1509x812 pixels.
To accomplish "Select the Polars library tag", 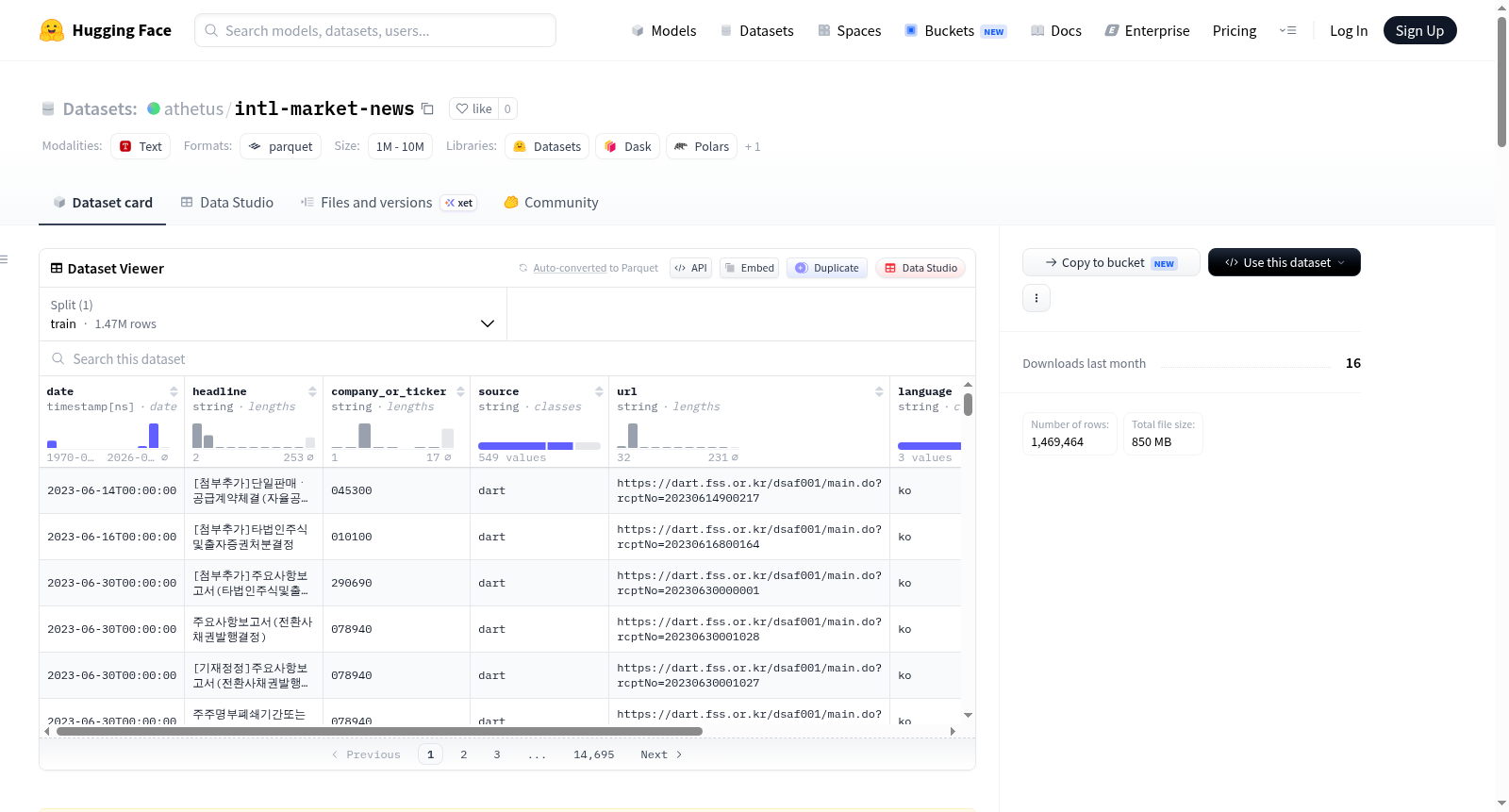I will 702,146.
